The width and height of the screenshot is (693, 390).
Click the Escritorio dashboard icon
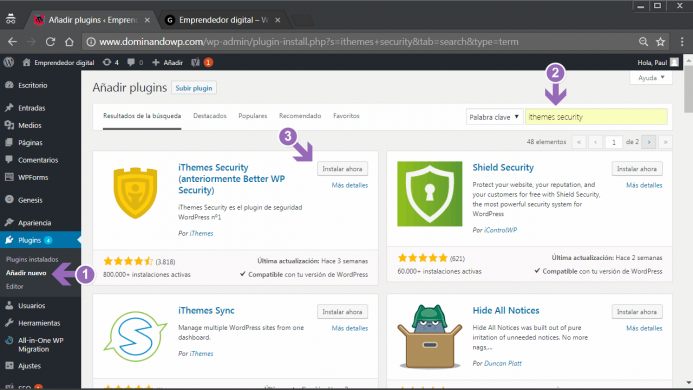pyautogui.click(x=9, y=85)
